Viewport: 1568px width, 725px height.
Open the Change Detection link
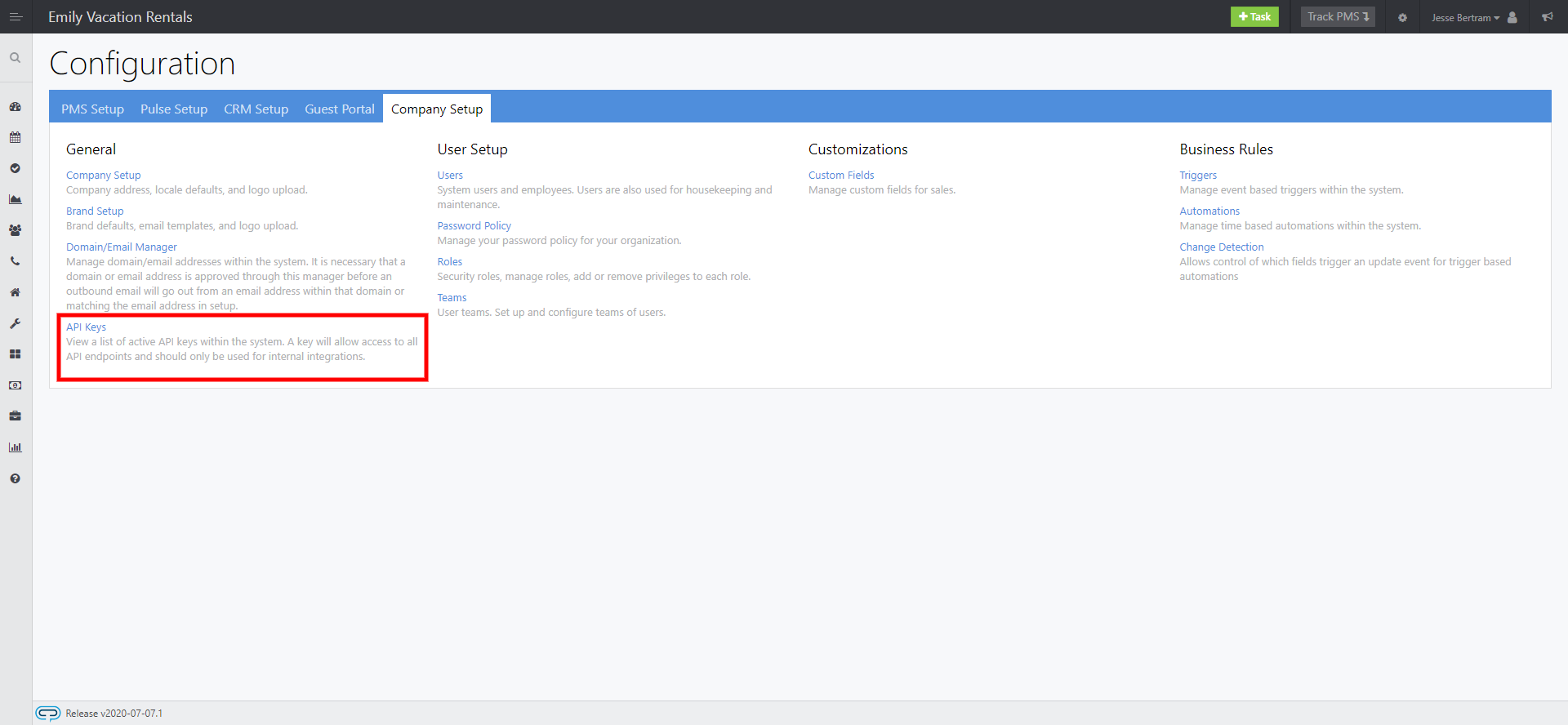coord(1222,247)
